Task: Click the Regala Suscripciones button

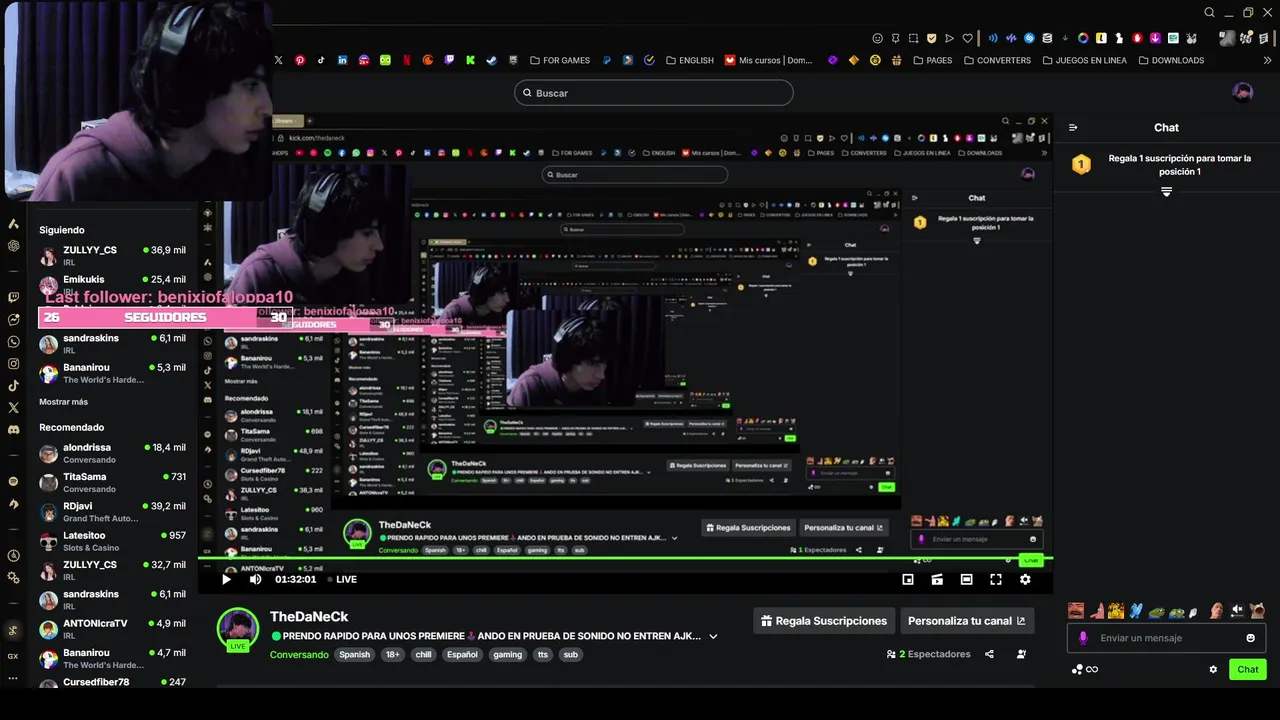Action: [x=823, y=621]
